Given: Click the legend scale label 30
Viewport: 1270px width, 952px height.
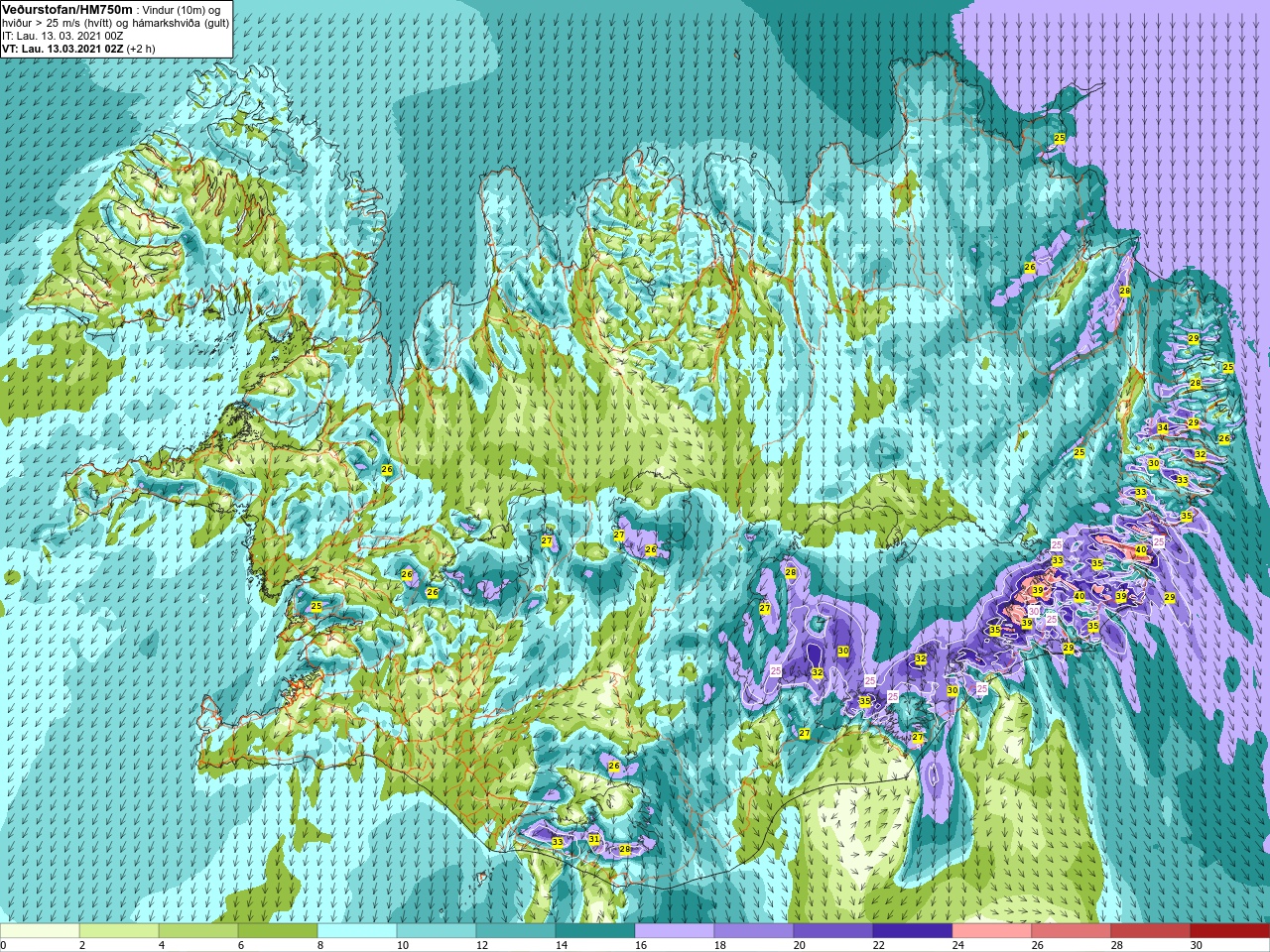Looking at the screenshot, I should [1196, 945].
